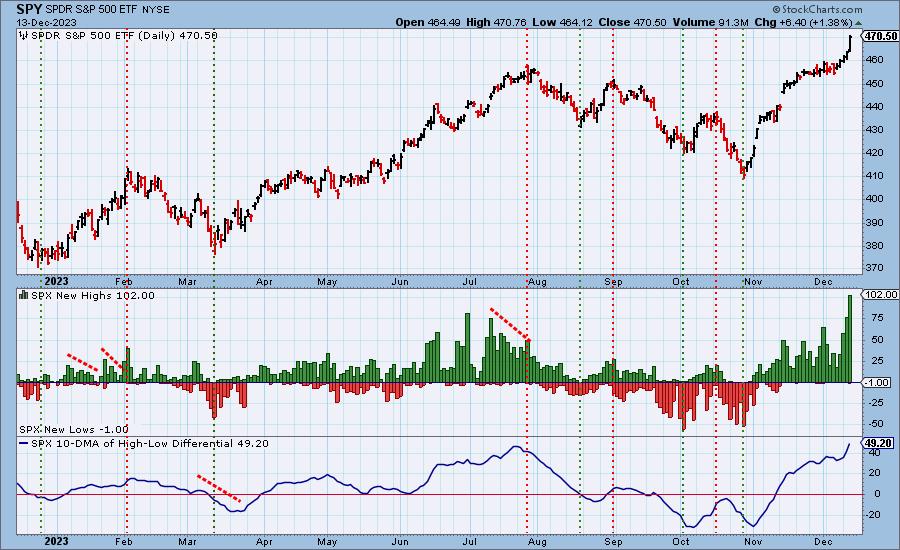Click the SPX New Lows -1.00 label
Screen dimensions: 900x550
click(x=73, y=429)
